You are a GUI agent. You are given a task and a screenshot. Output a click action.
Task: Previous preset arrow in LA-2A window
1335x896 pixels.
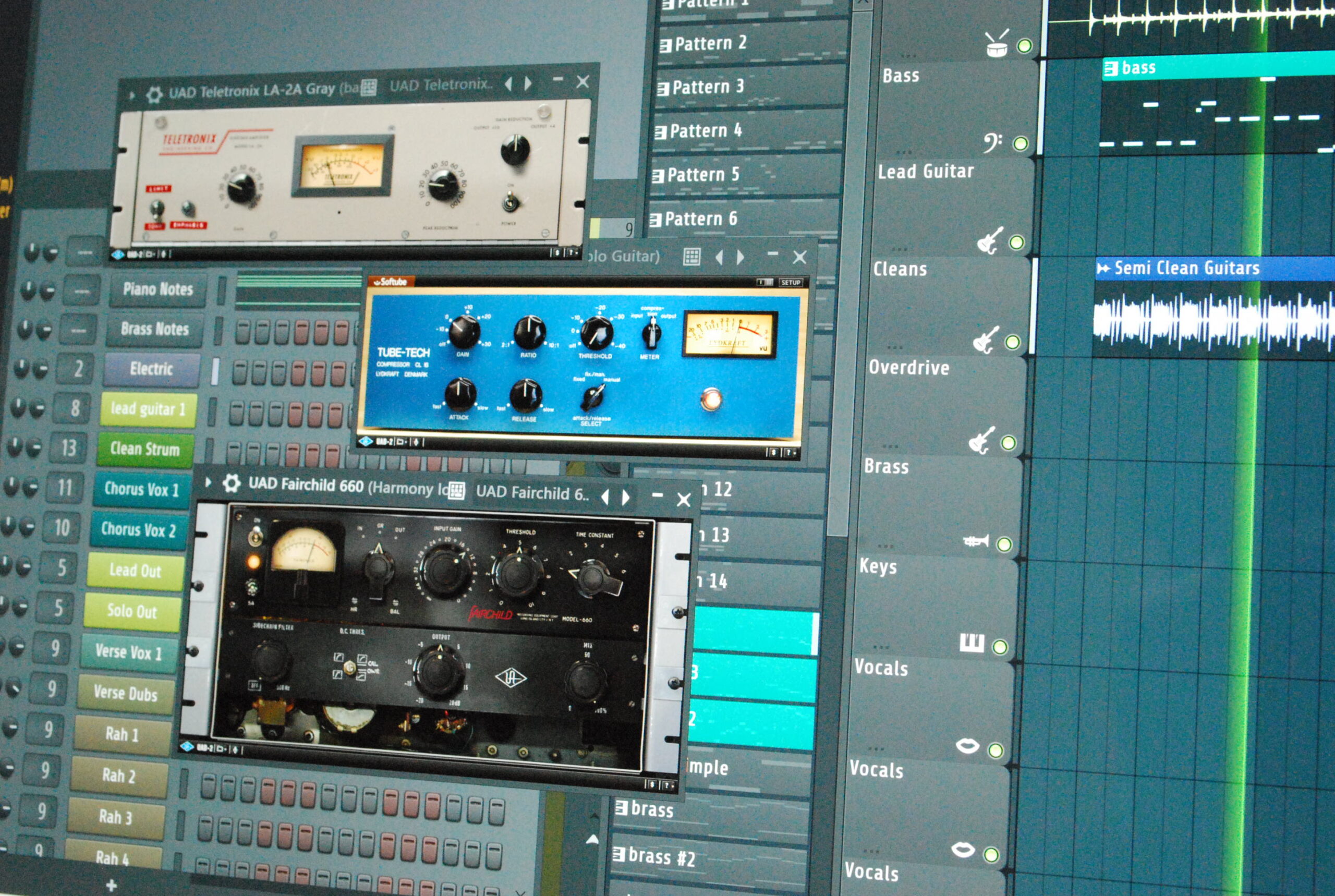(508, 84)
